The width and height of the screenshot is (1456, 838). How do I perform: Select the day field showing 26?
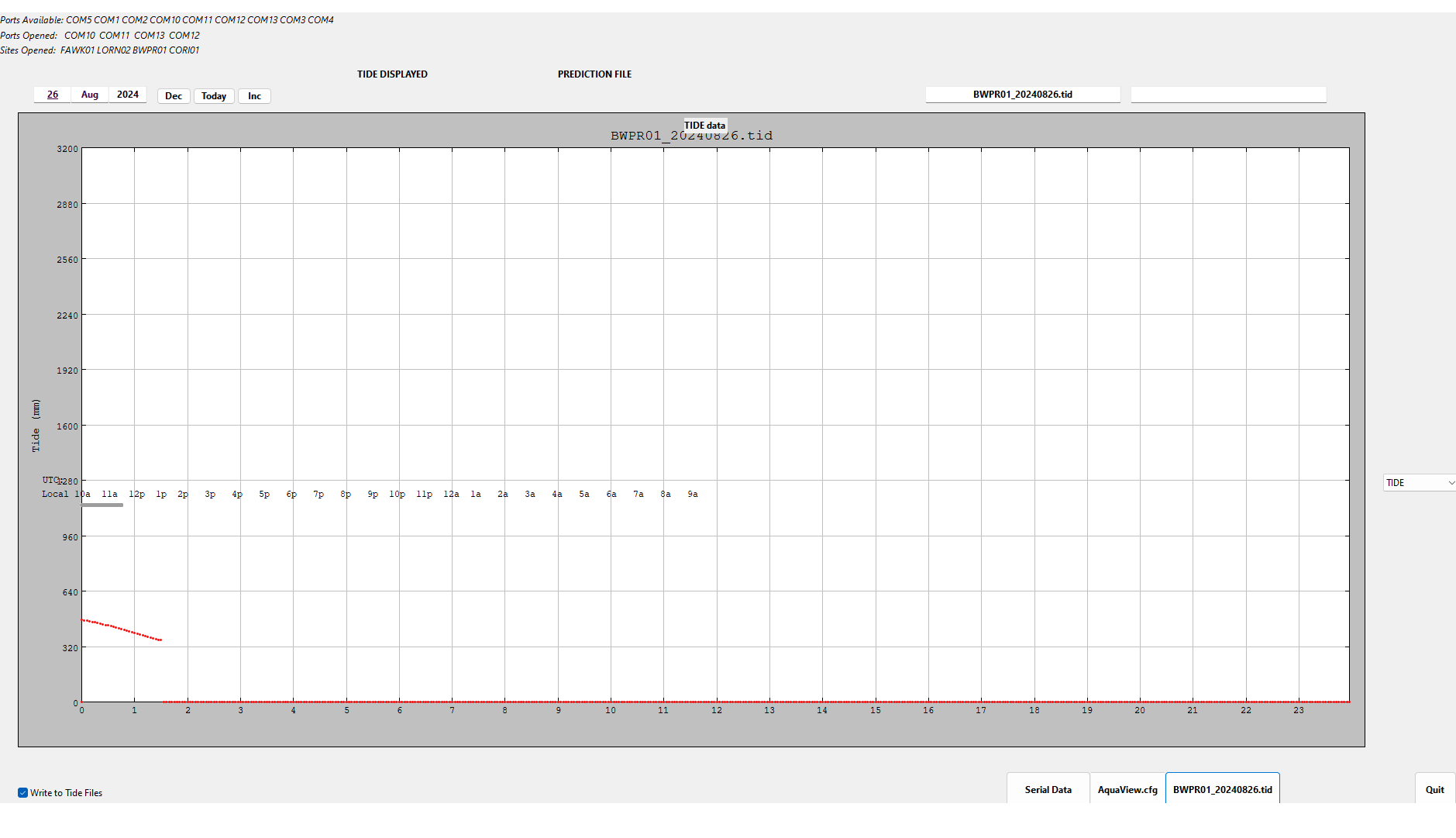[51, 94]
